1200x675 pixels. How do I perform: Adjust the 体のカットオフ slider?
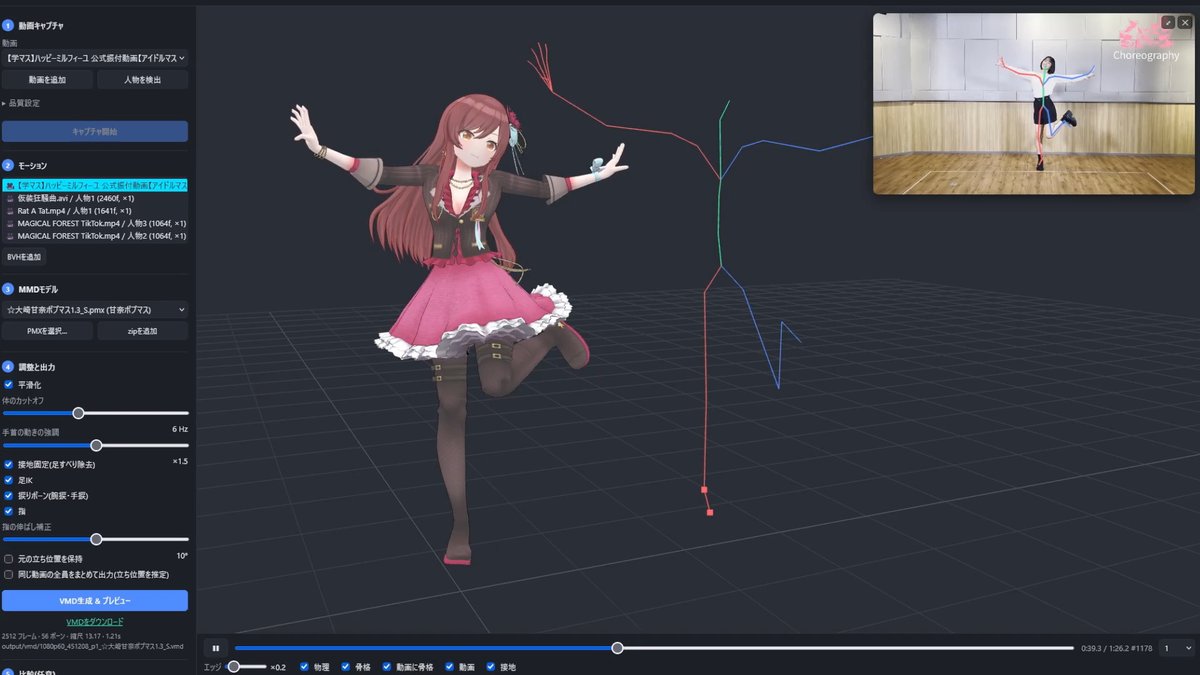(x=78, y=413)
